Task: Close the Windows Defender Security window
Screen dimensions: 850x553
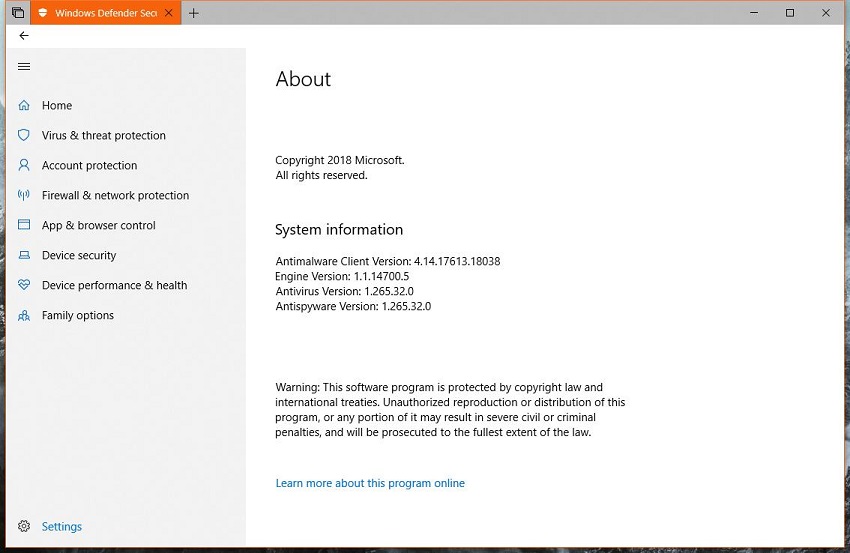Action: click(825, 13)
